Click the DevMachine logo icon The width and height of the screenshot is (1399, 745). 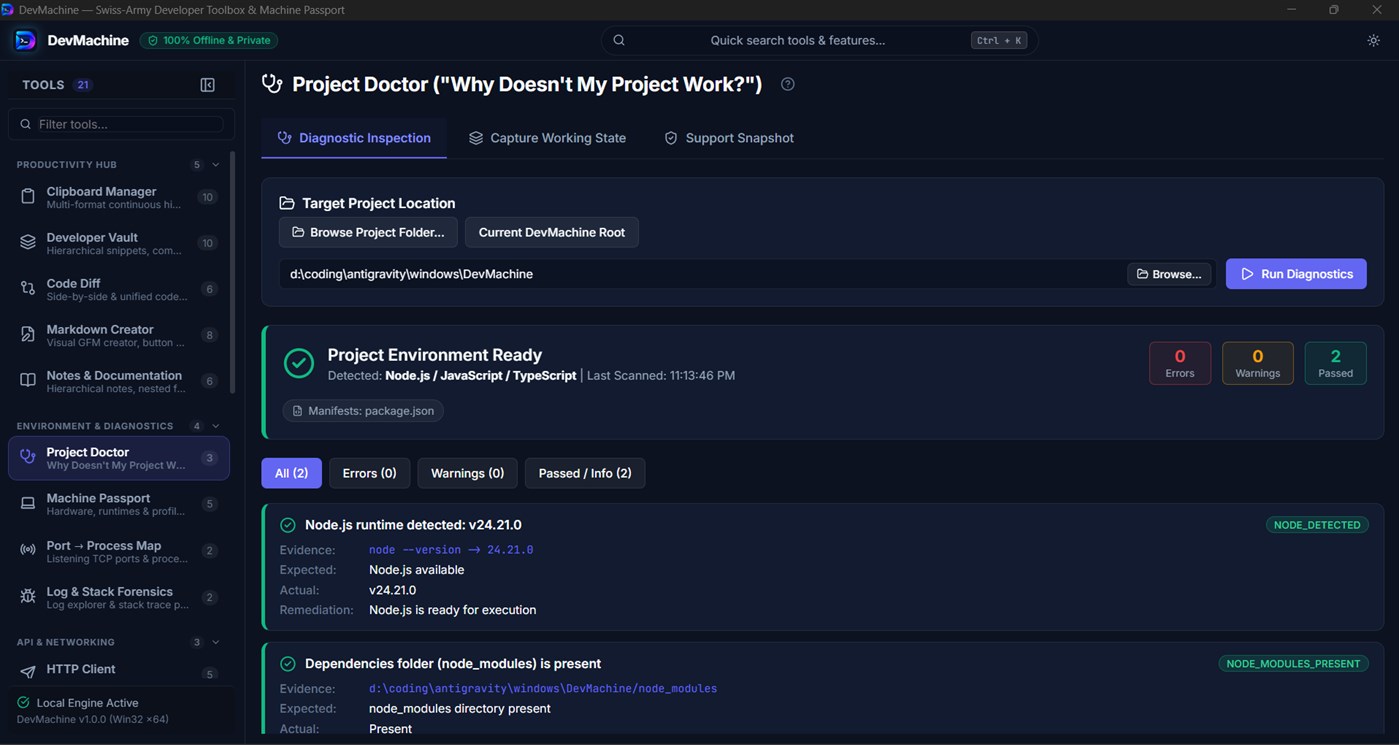click(26, 40)
